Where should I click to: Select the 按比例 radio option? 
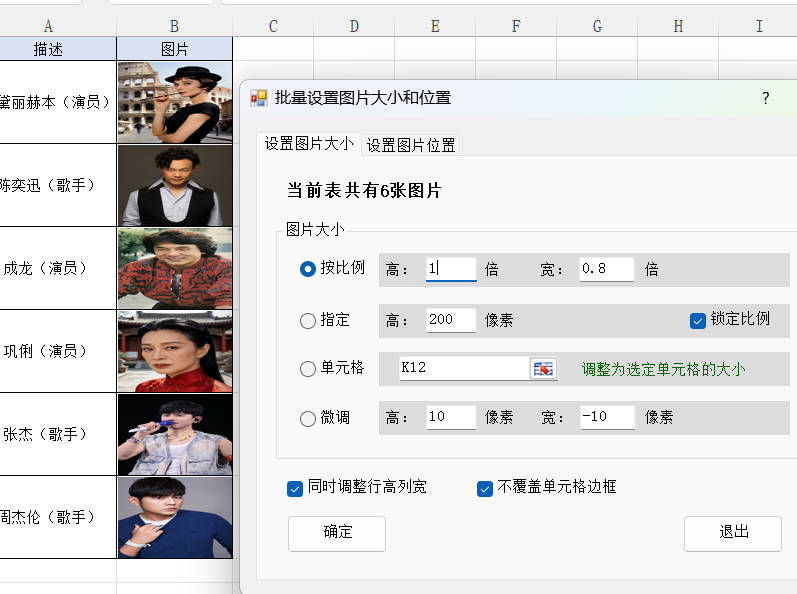(308, 269)
